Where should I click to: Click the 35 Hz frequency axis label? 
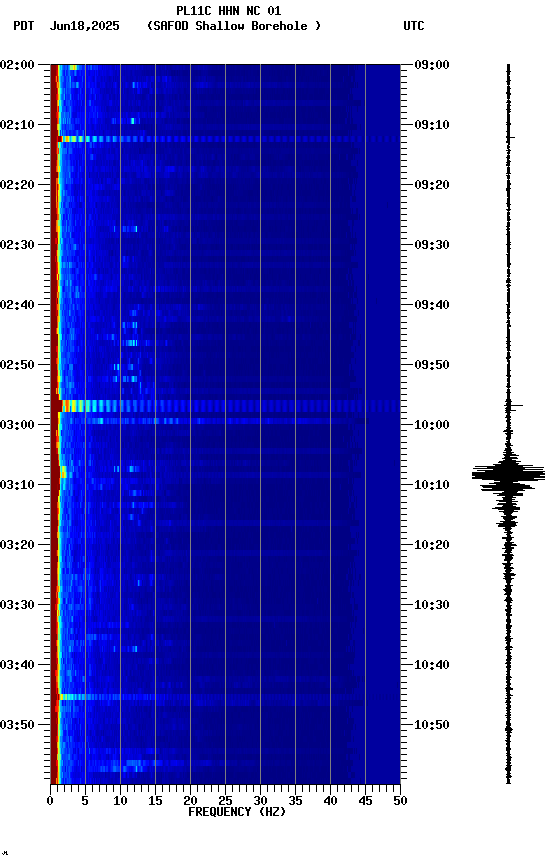coord(295,801)
